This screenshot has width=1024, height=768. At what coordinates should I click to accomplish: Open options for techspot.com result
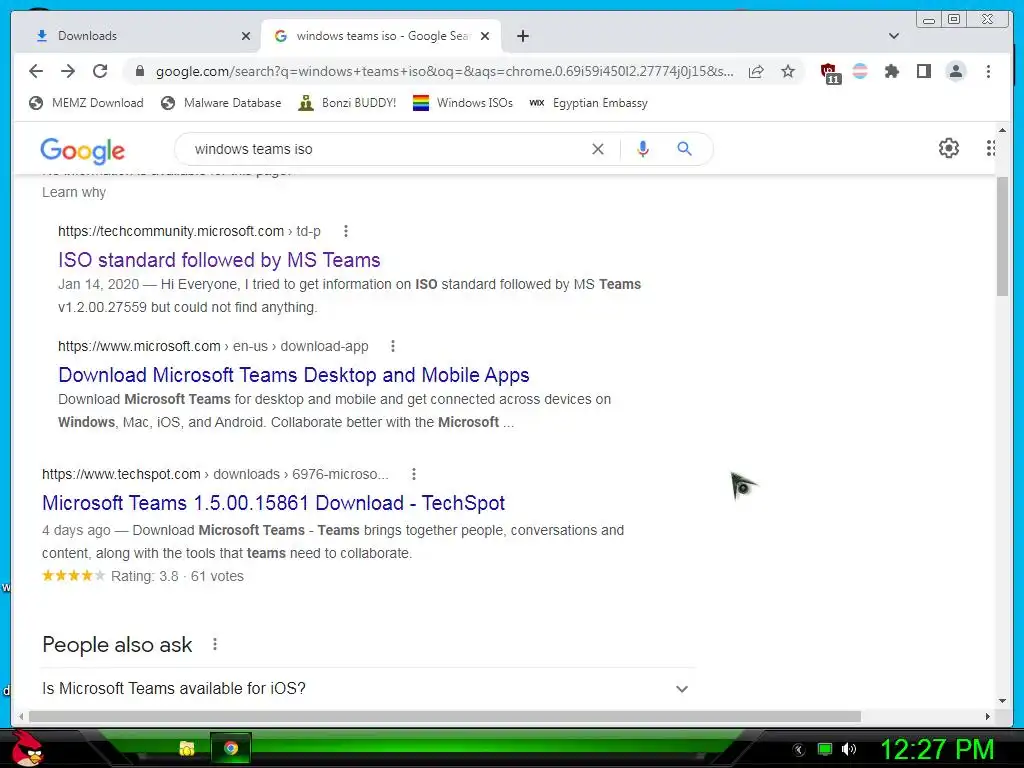(x=413, y=474)
